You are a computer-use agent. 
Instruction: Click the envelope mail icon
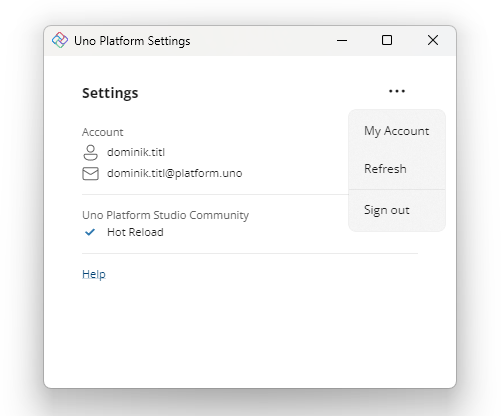pos(90,174)
